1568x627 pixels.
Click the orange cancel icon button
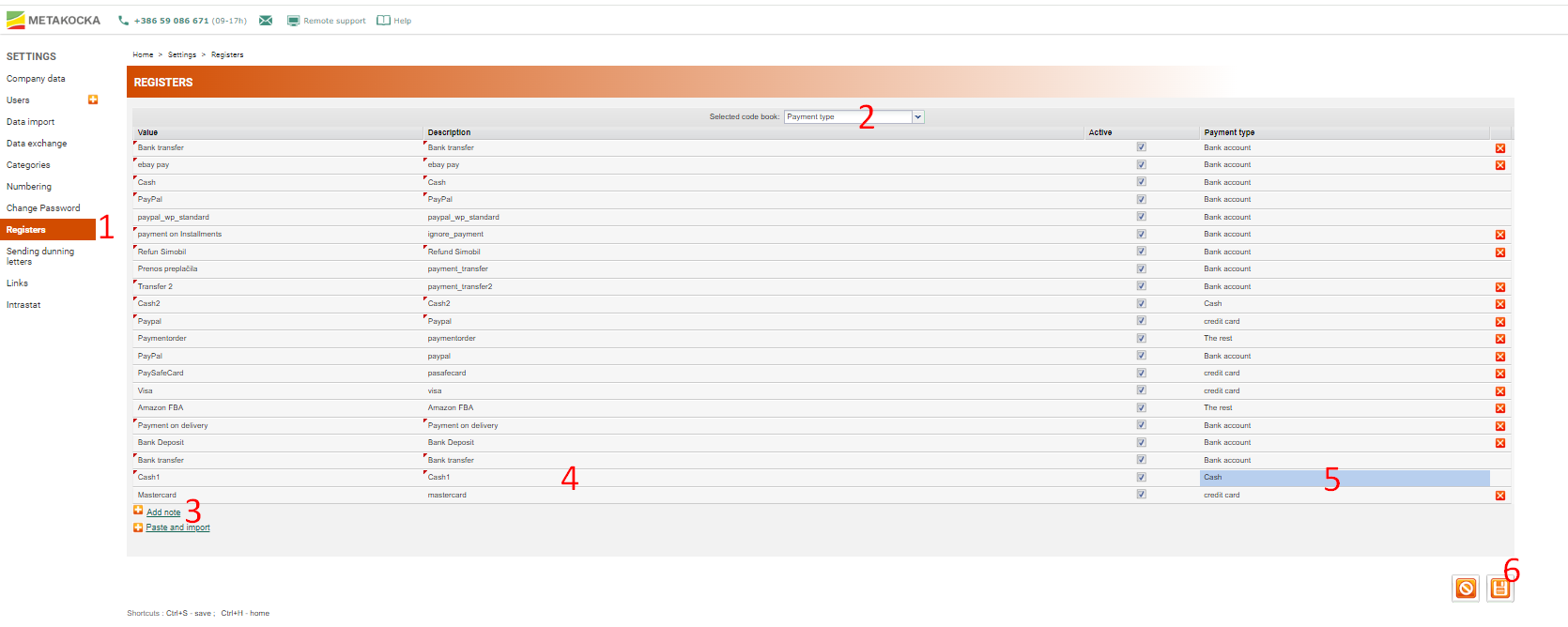click(x=1466, y=589)
